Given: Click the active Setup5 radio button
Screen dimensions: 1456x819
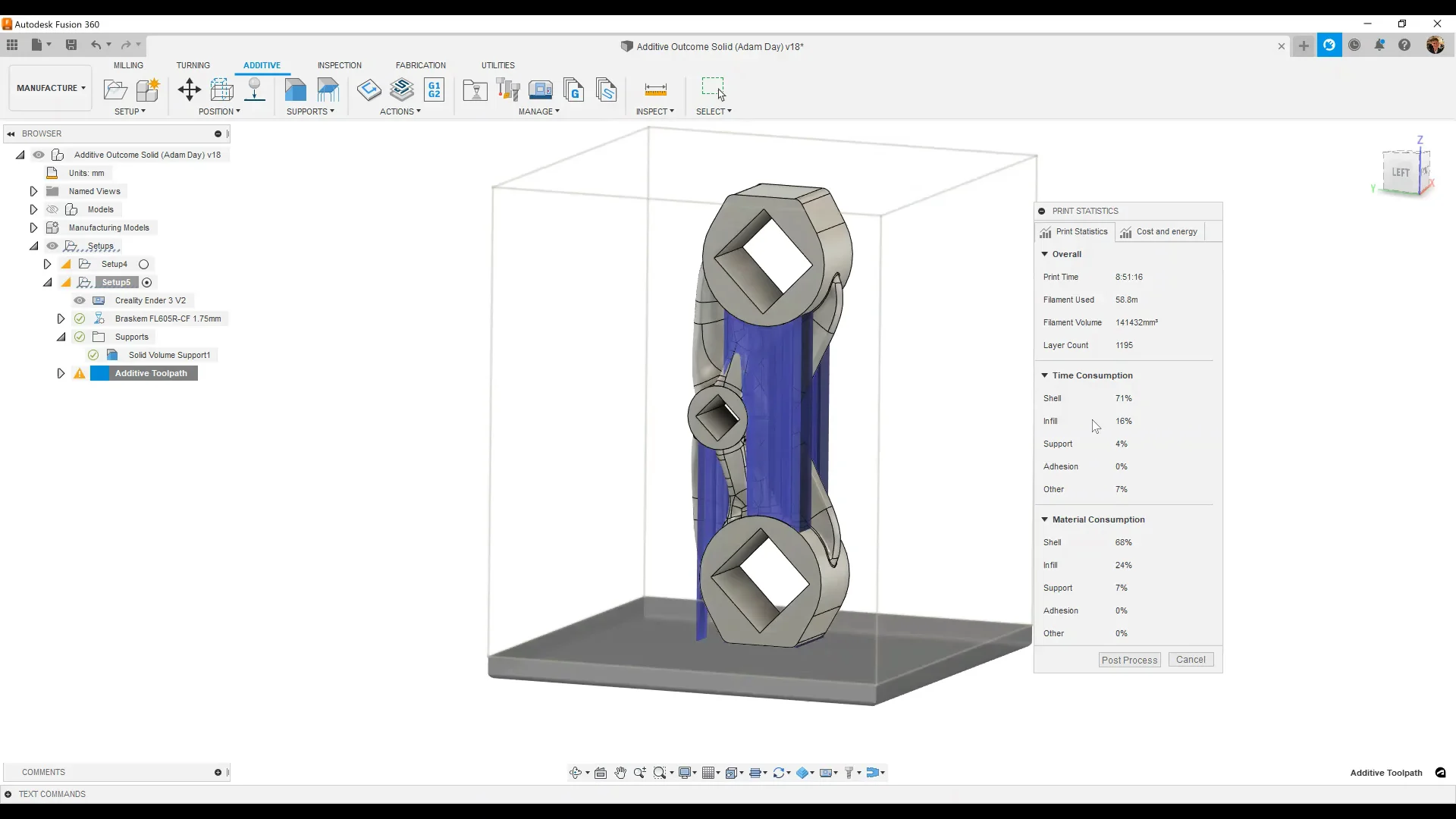Looking at the screenshot, I should click(147, 282).
